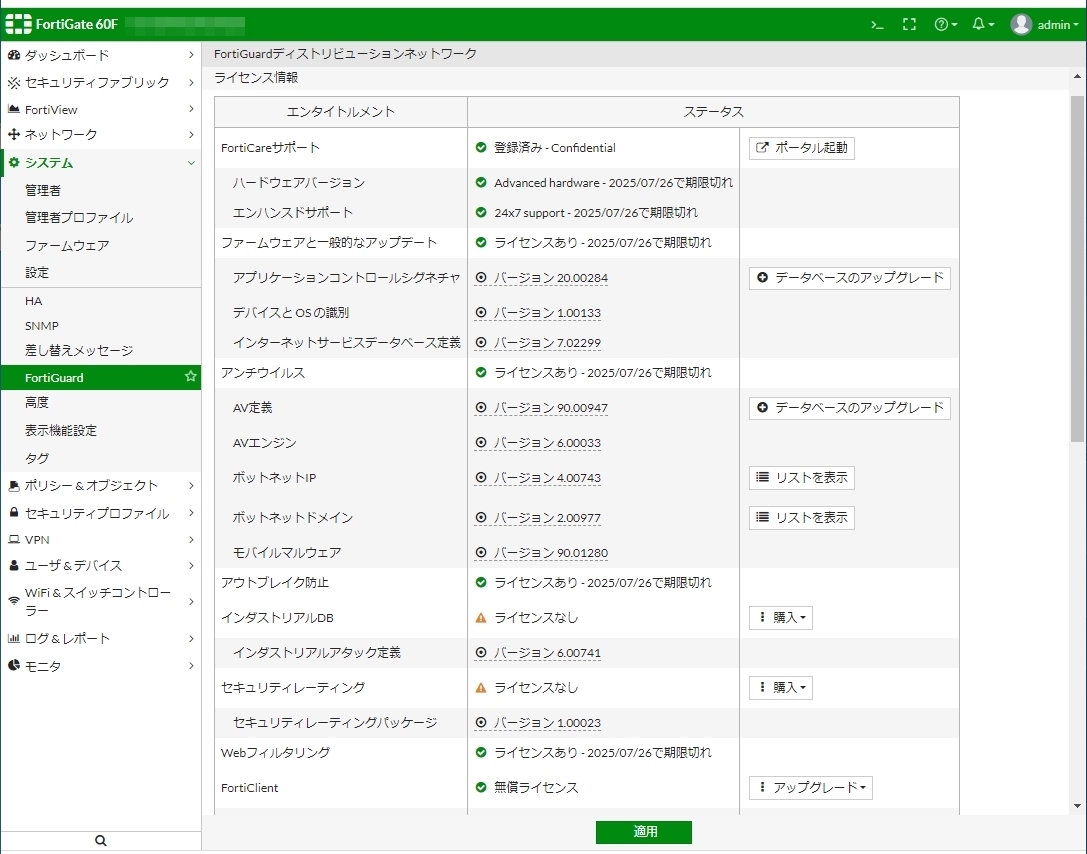Open the admin user menu
The height and width of the screenshot is (854, 1087).
click(x=1044, y=25)
